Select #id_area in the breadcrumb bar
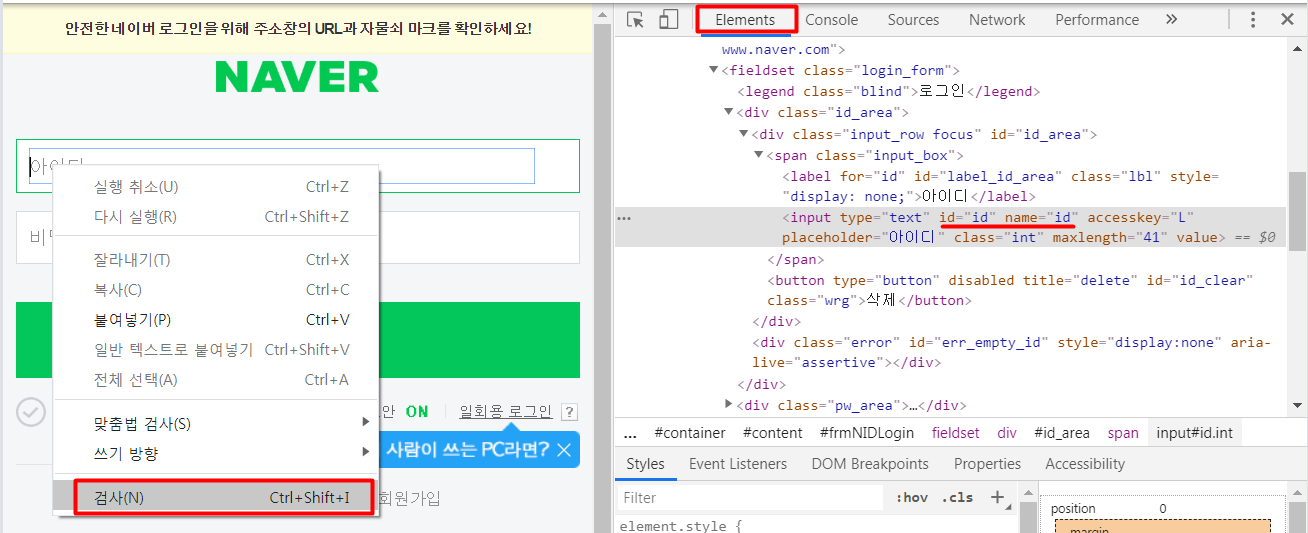Screen dimensions: 1308x533 click(x=1062, y=433)
